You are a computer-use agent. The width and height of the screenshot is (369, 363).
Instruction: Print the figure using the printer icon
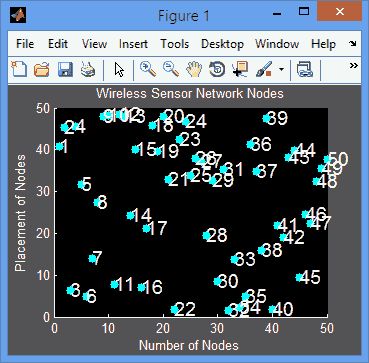88,70
